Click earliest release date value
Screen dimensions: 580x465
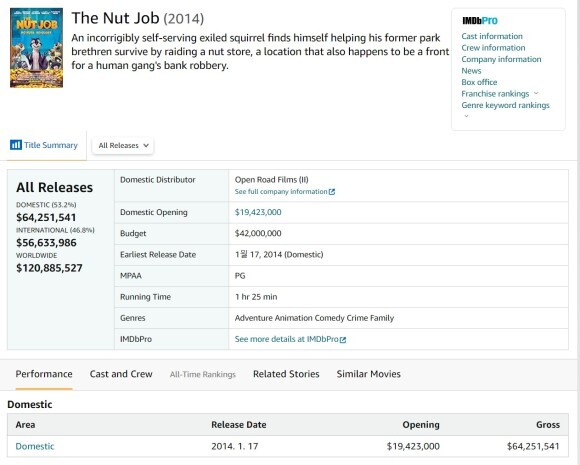(279, 255)
